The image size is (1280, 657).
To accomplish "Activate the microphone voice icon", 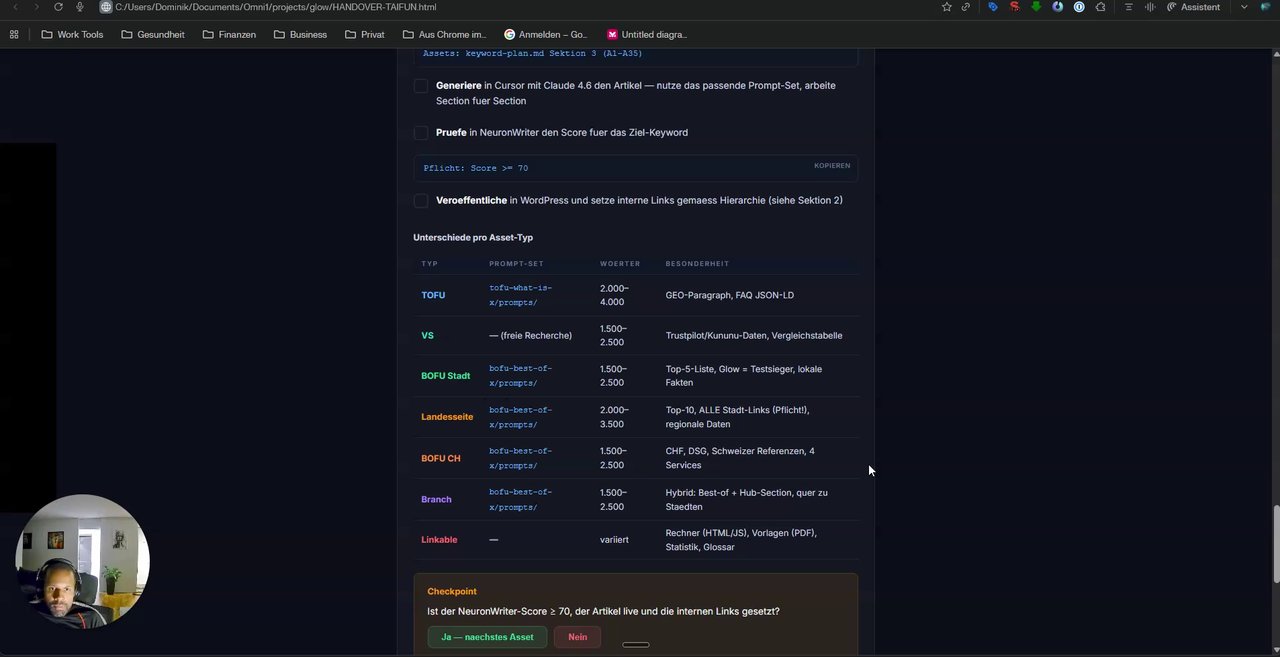I will [x=80, y=7].
